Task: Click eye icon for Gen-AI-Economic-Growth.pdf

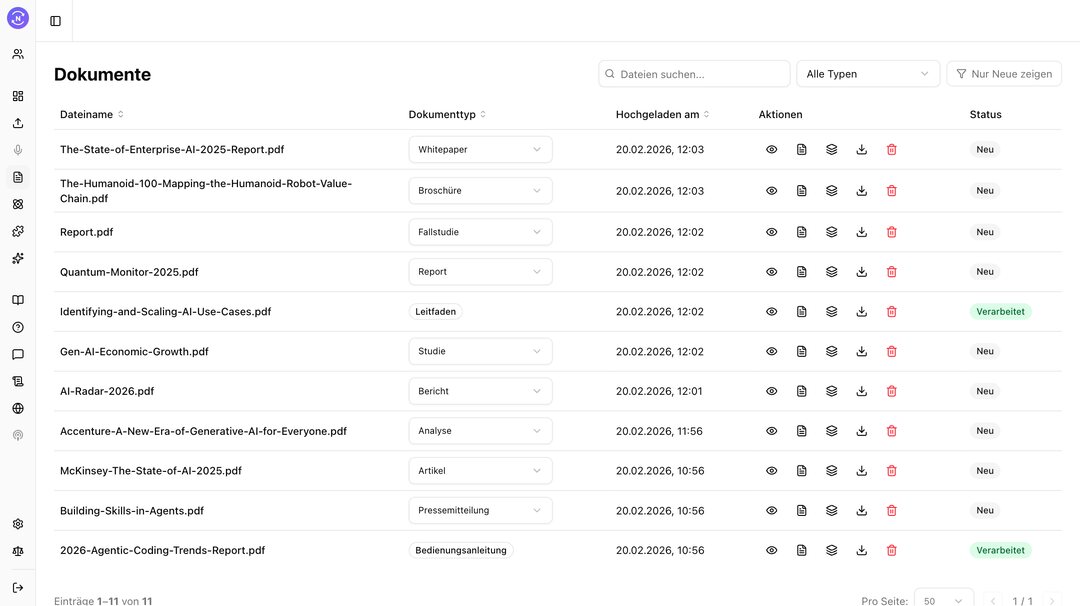Action: point(771,351)
